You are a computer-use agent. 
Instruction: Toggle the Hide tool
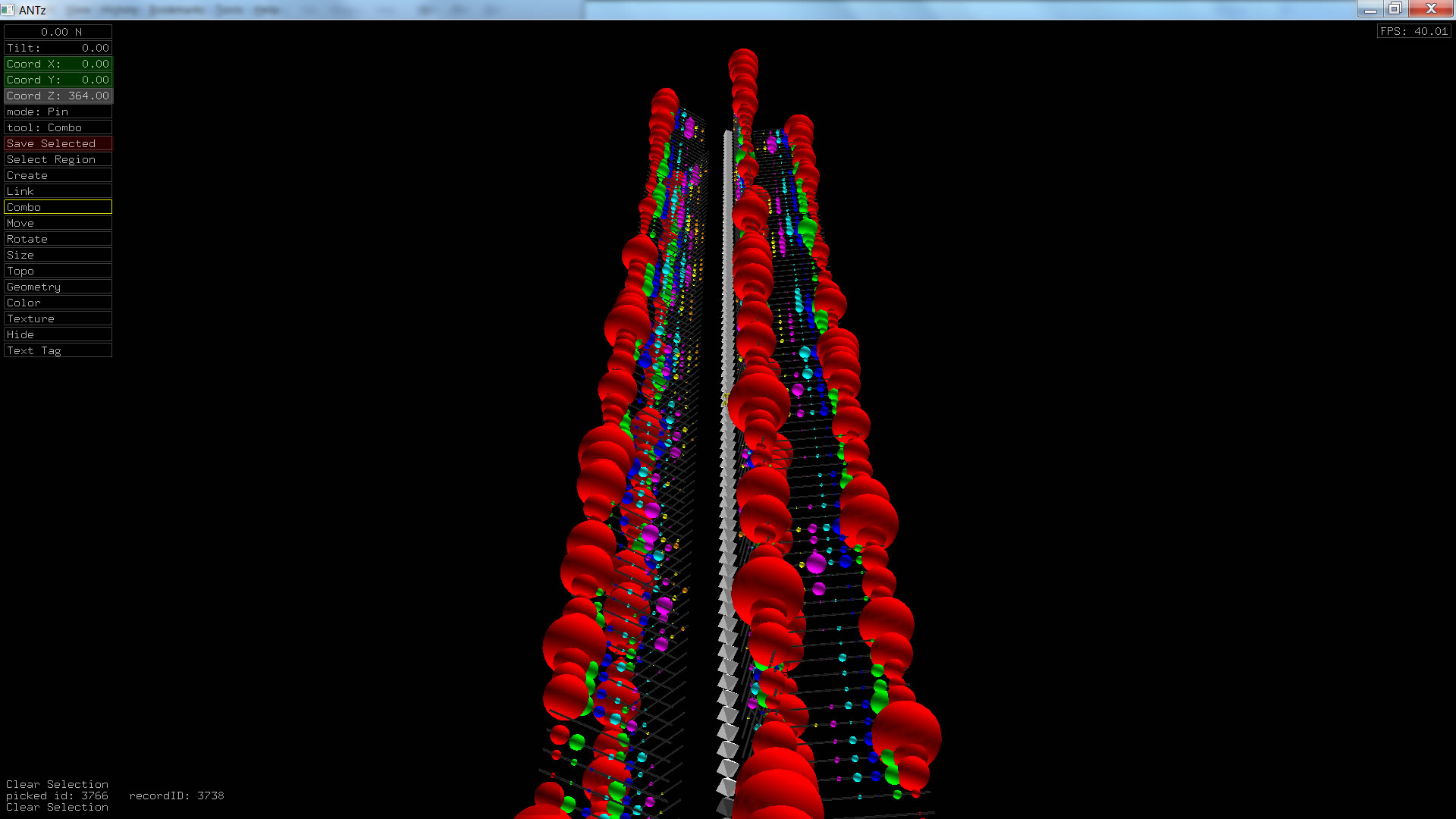(58, 334)
